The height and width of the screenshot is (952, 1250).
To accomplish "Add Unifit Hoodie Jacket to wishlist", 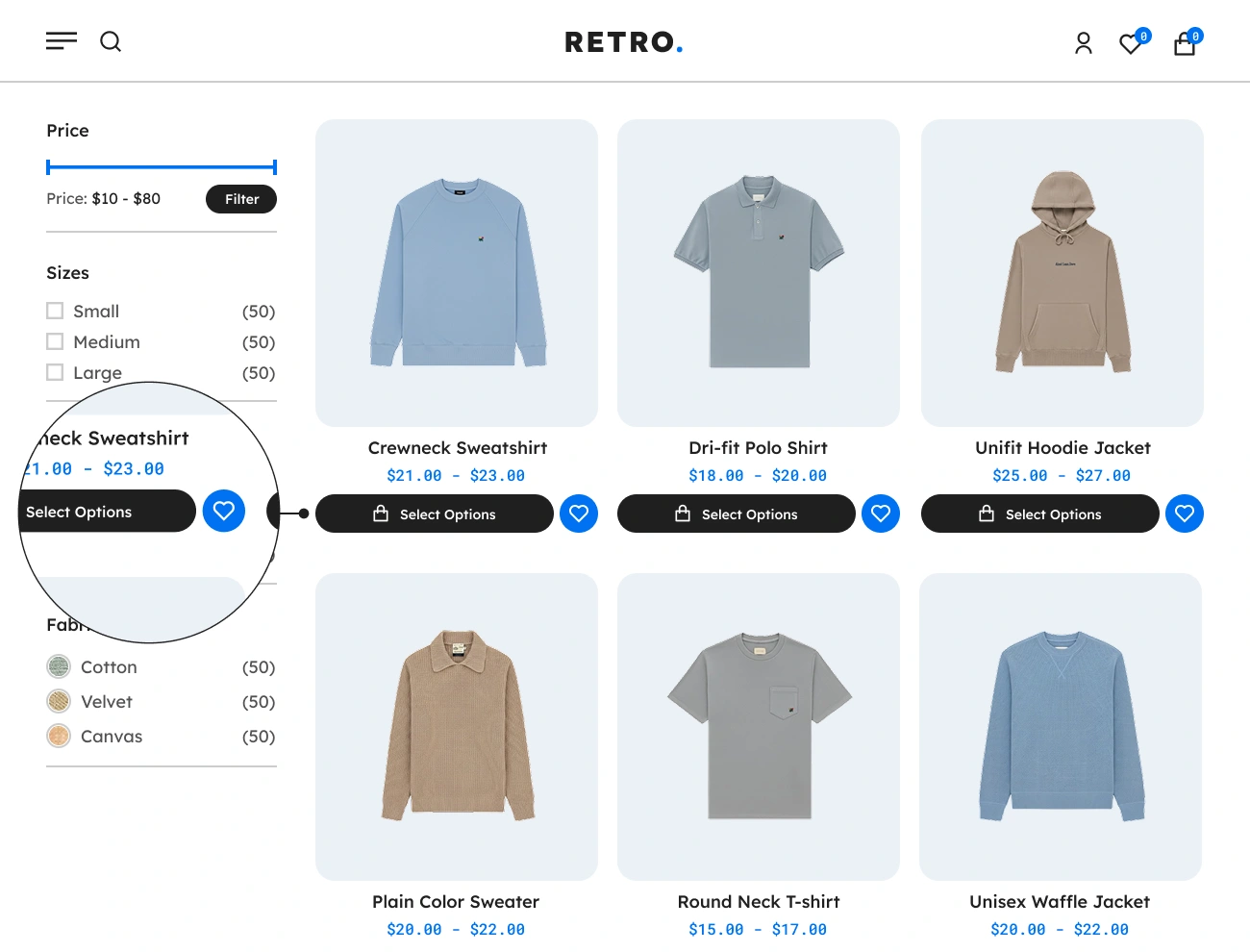I will click(x=1185, y=514).
